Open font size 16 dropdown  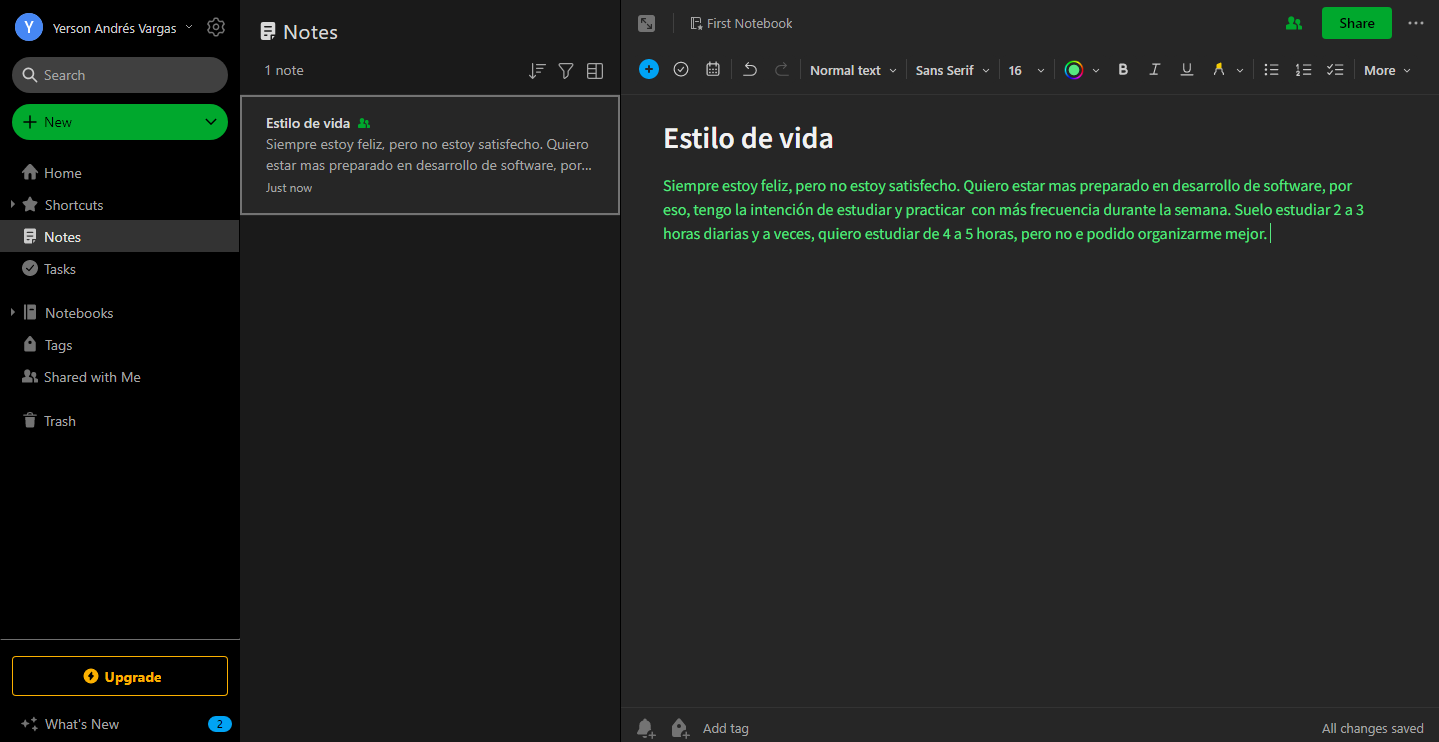[x=1026, y=70]
